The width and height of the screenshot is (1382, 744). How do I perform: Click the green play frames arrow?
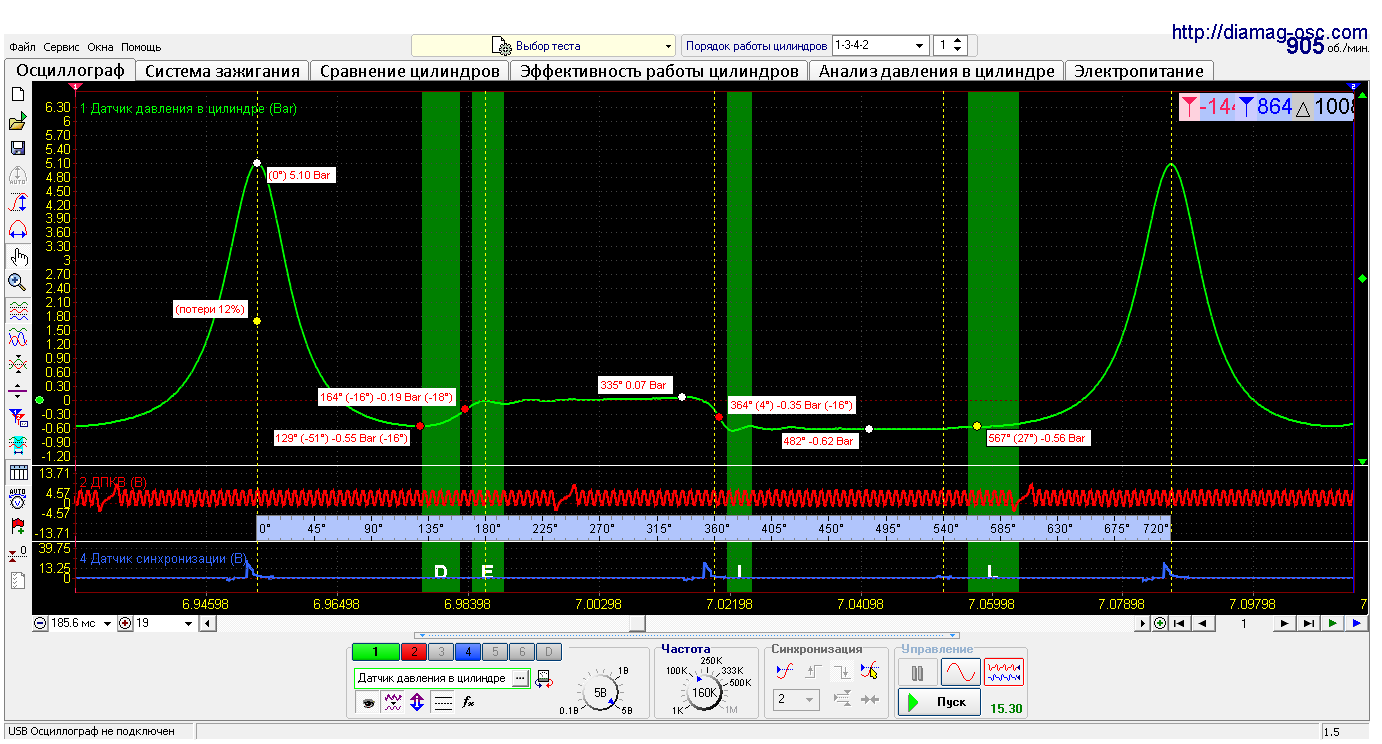click(1333, 623)
